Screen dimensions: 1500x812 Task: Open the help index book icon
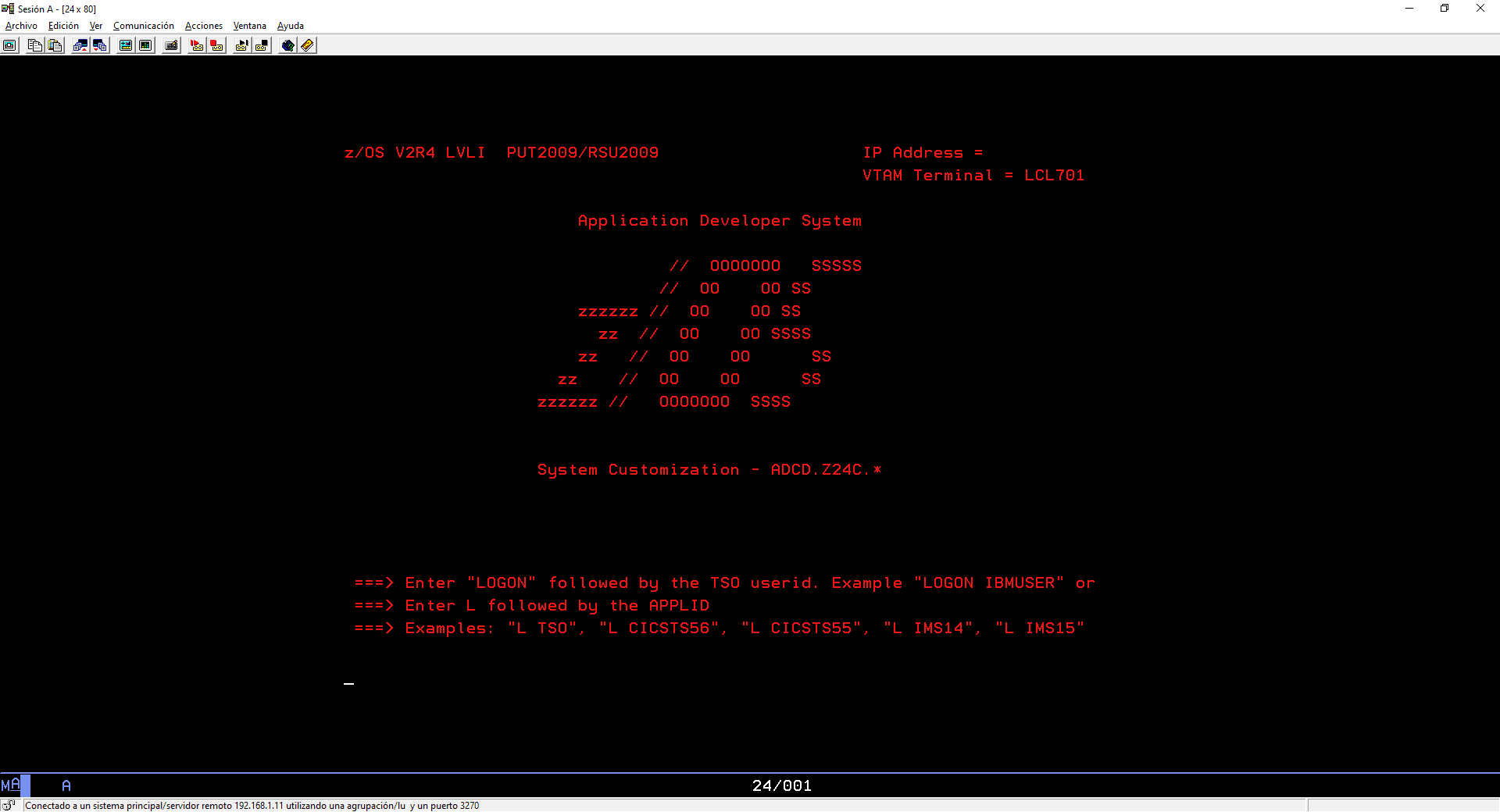pyautogui.click(x=307, y=45)
